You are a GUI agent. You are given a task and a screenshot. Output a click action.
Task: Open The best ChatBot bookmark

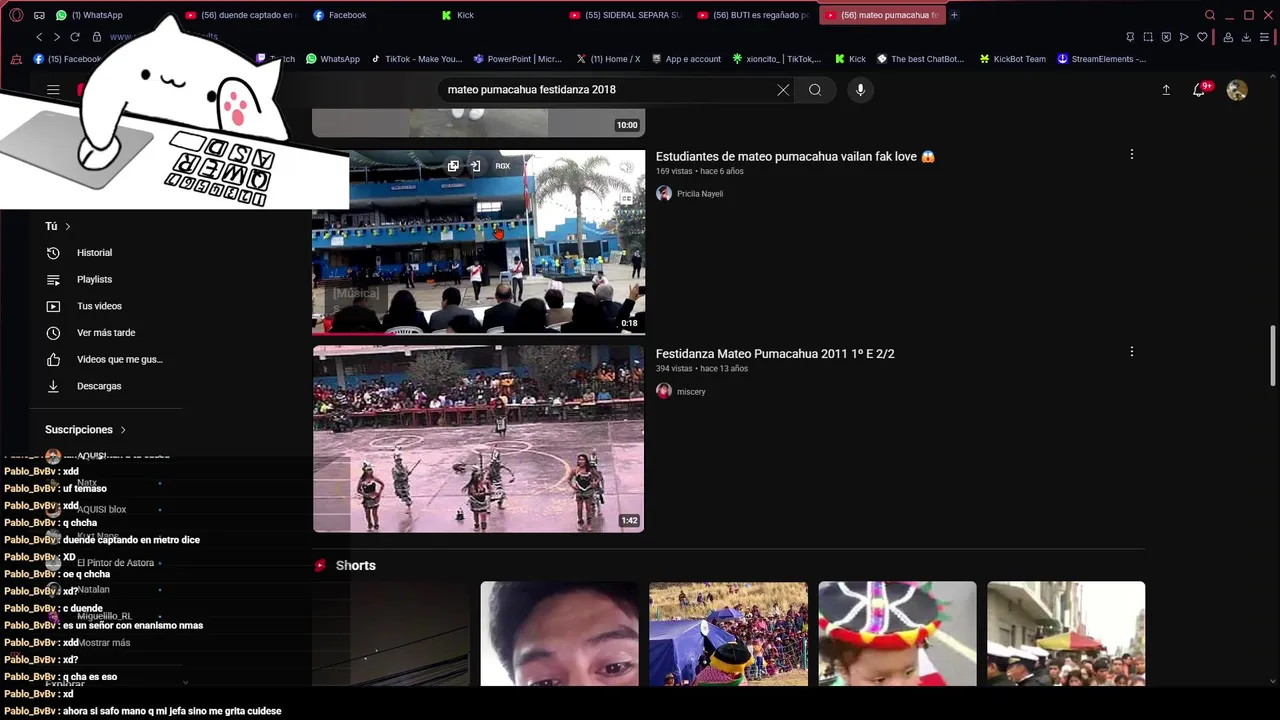[x=920, y=59]
